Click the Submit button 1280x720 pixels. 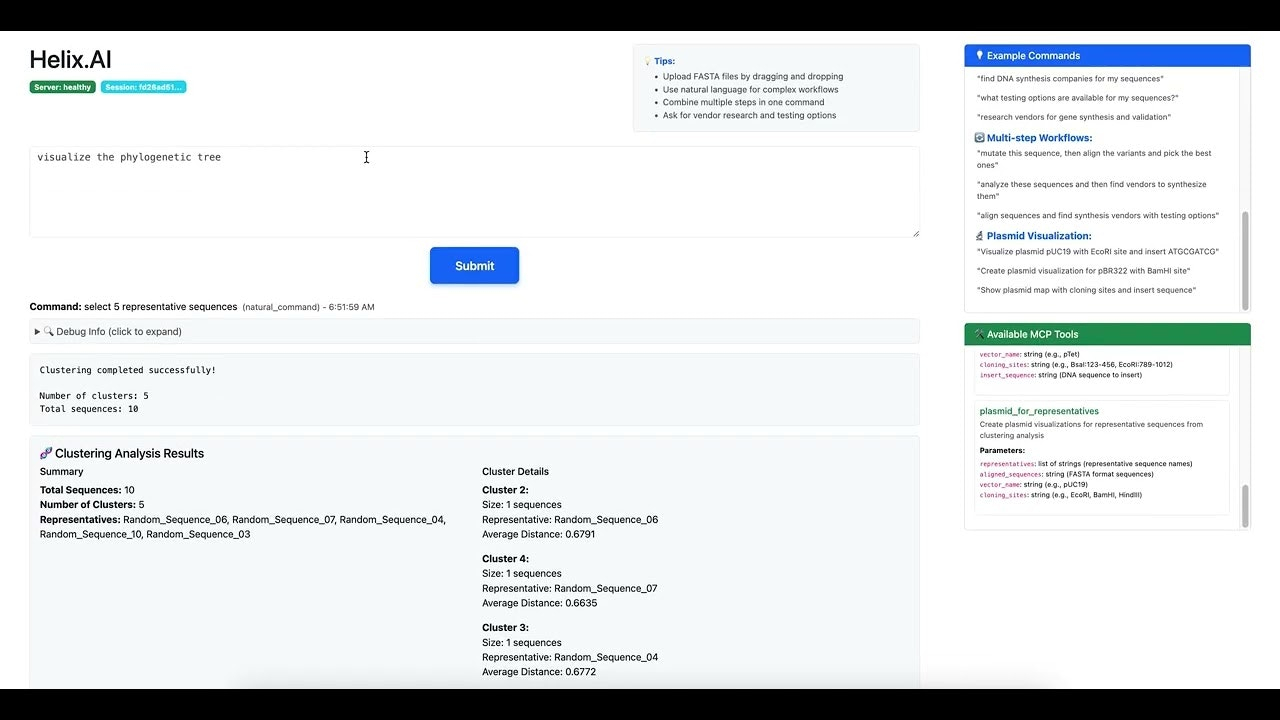[x=474, y=265]
